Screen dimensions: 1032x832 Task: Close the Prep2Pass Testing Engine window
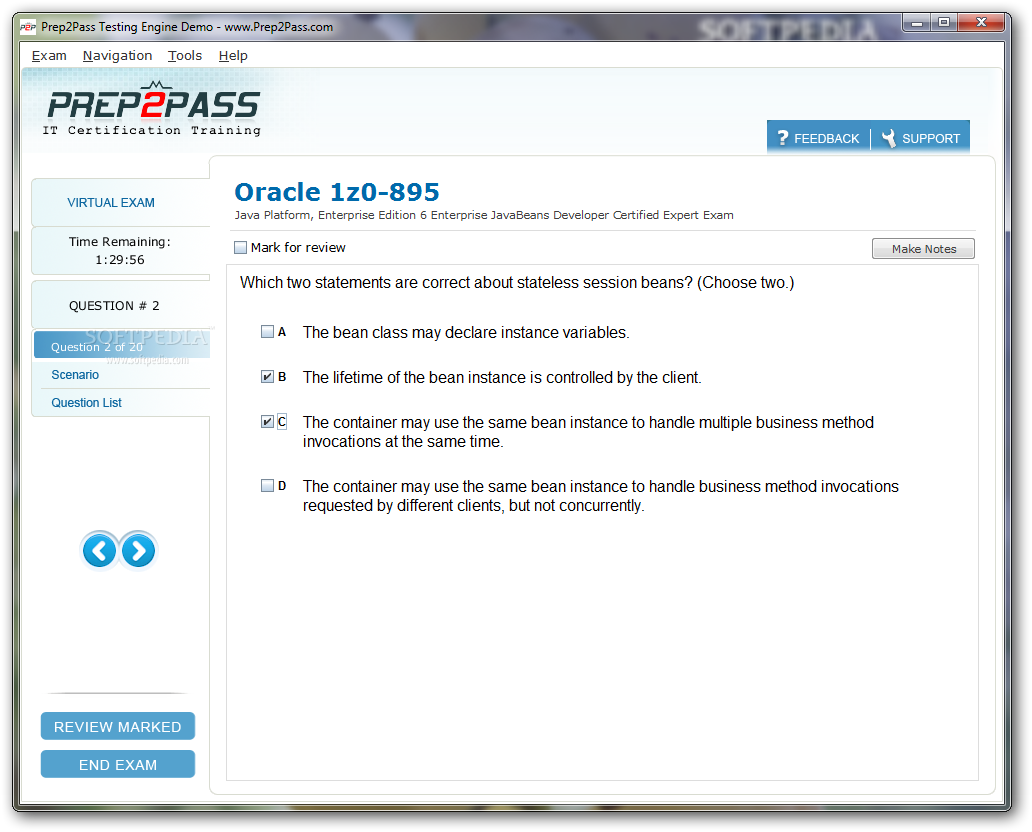tap(981, 23)
